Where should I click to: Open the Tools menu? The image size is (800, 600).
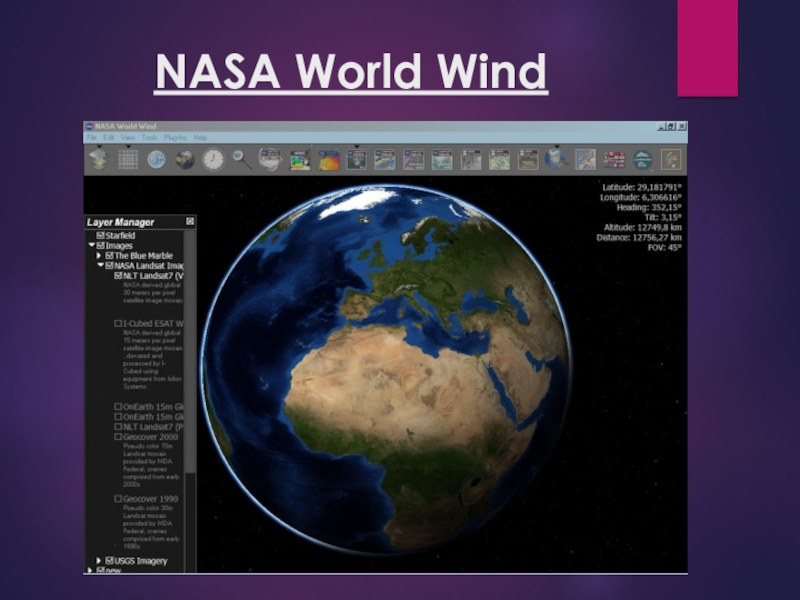click(x=149, y=137)
